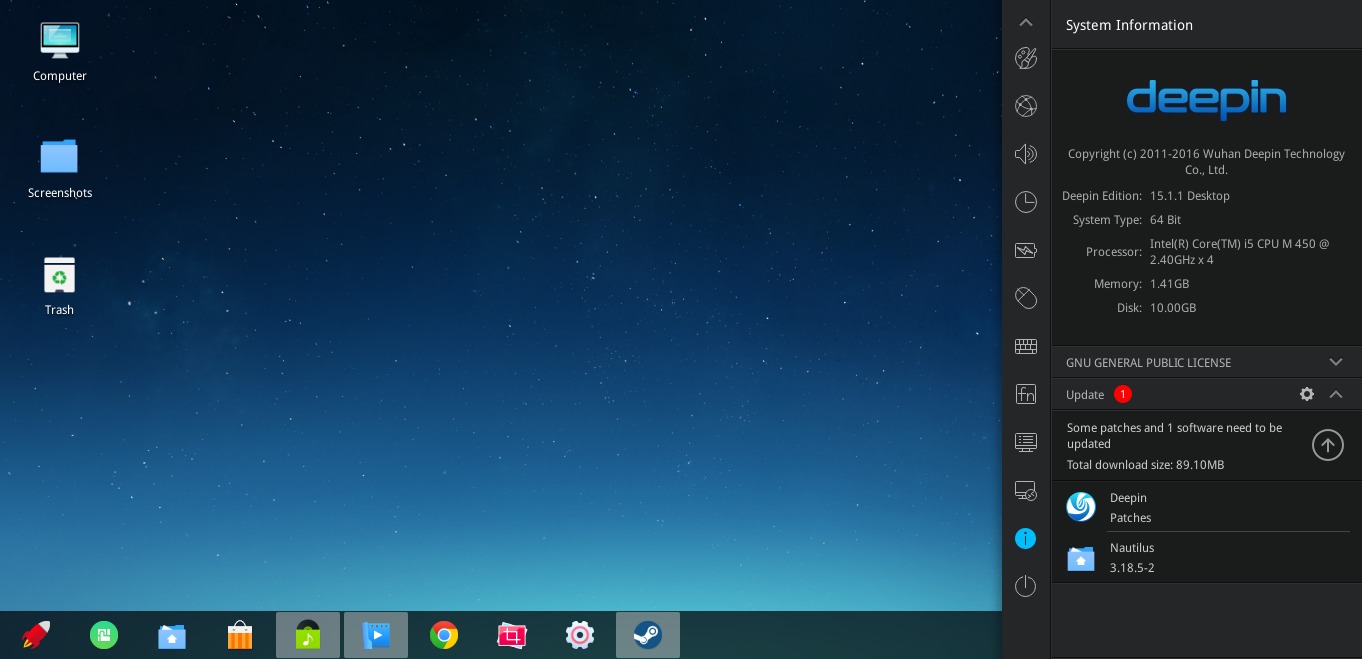Select the blue System Information icon
This screenshot has width=1362, height=659.
click(1025, 538)
